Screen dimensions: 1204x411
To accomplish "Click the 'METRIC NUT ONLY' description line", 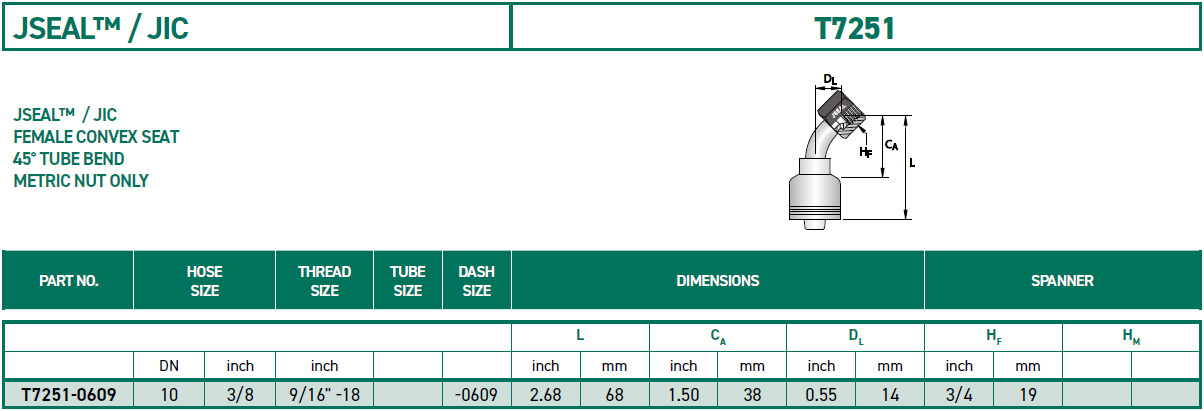I will pyautogui.click(x=81, y=181).
